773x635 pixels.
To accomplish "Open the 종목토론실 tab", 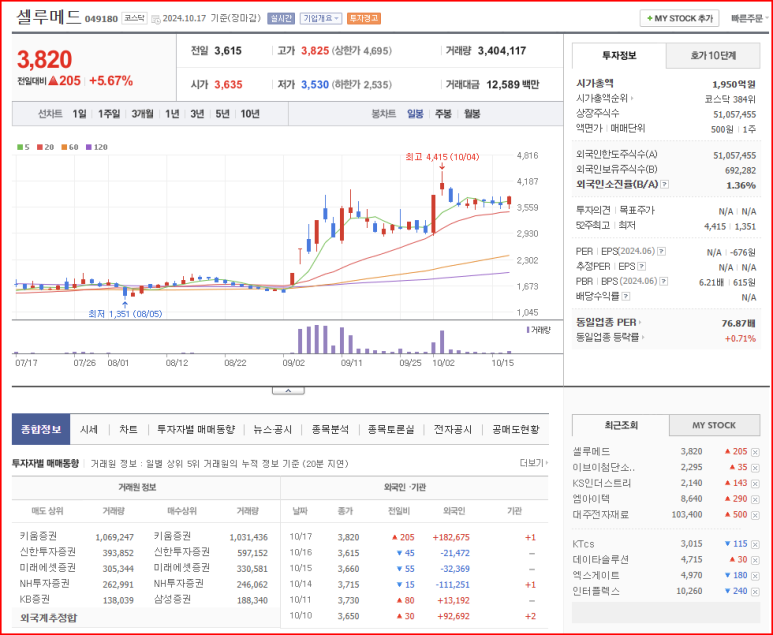I will click(391, 429).
